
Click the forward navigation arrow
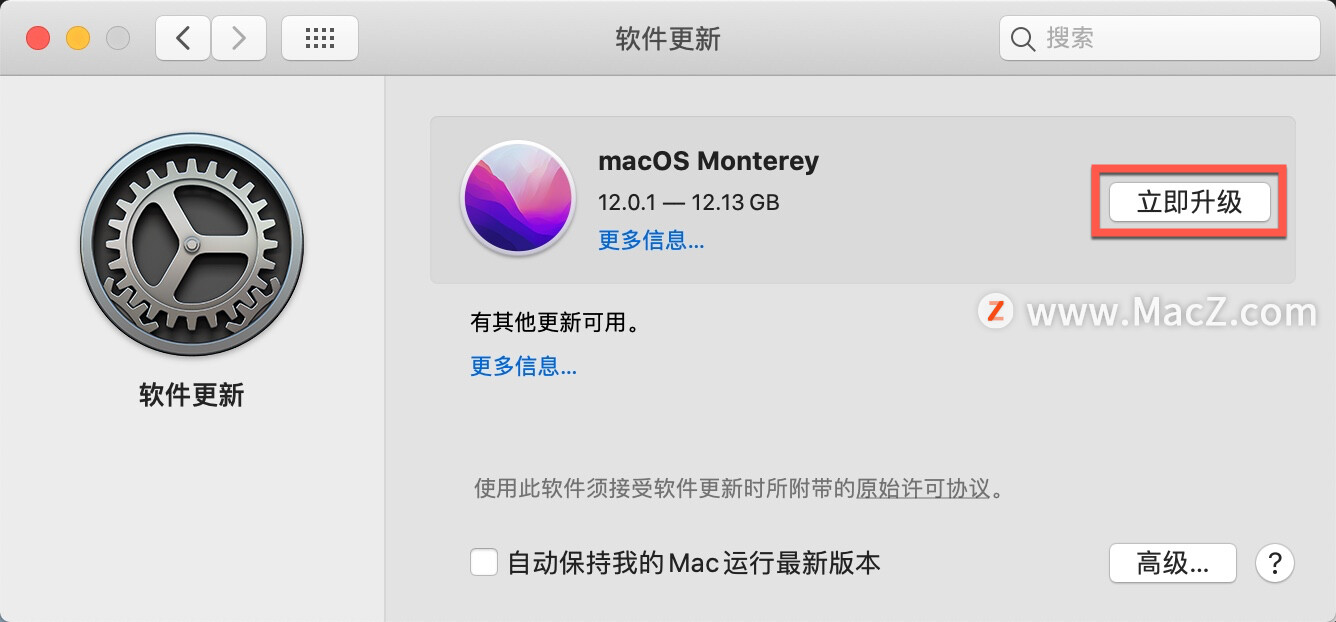tap(239, 37)
